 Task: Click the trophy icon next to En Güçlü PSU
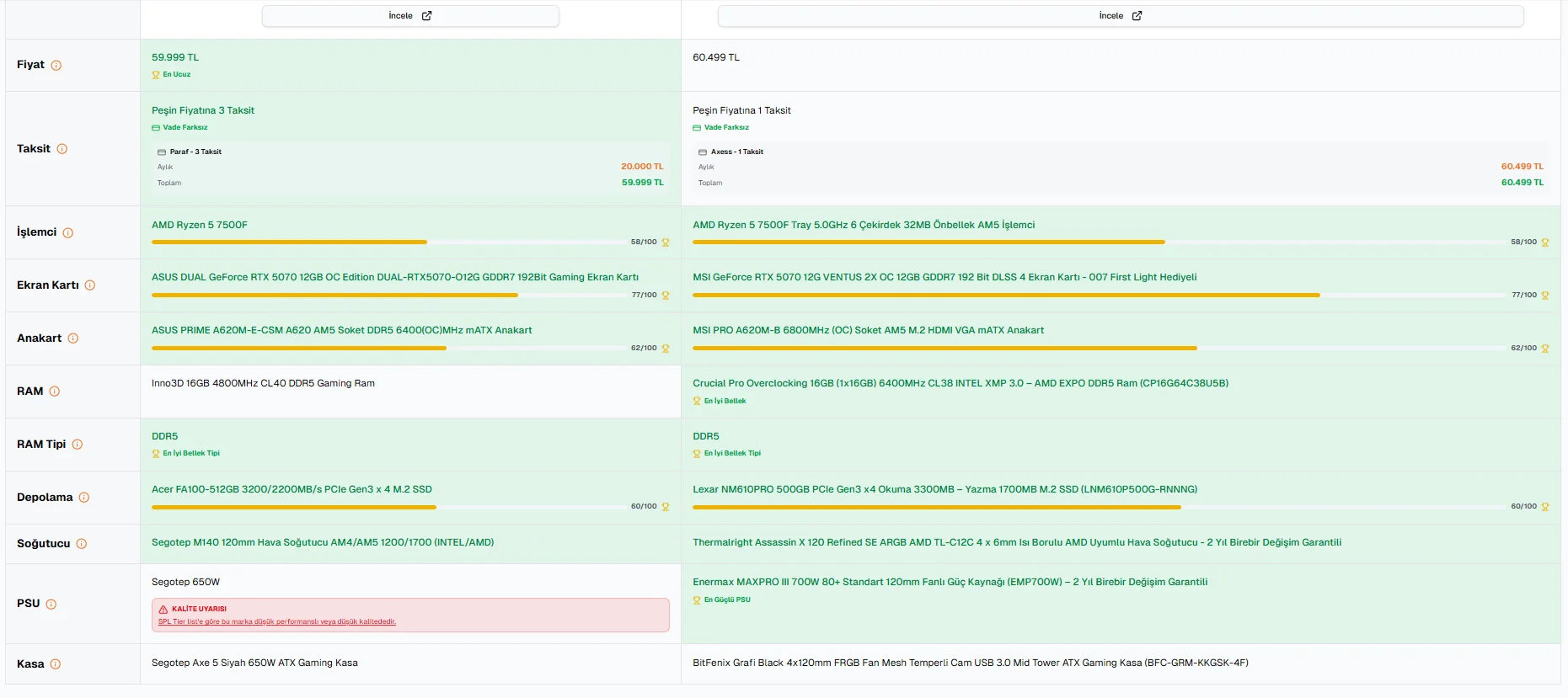pyautogui.click(x=697, y=600)
